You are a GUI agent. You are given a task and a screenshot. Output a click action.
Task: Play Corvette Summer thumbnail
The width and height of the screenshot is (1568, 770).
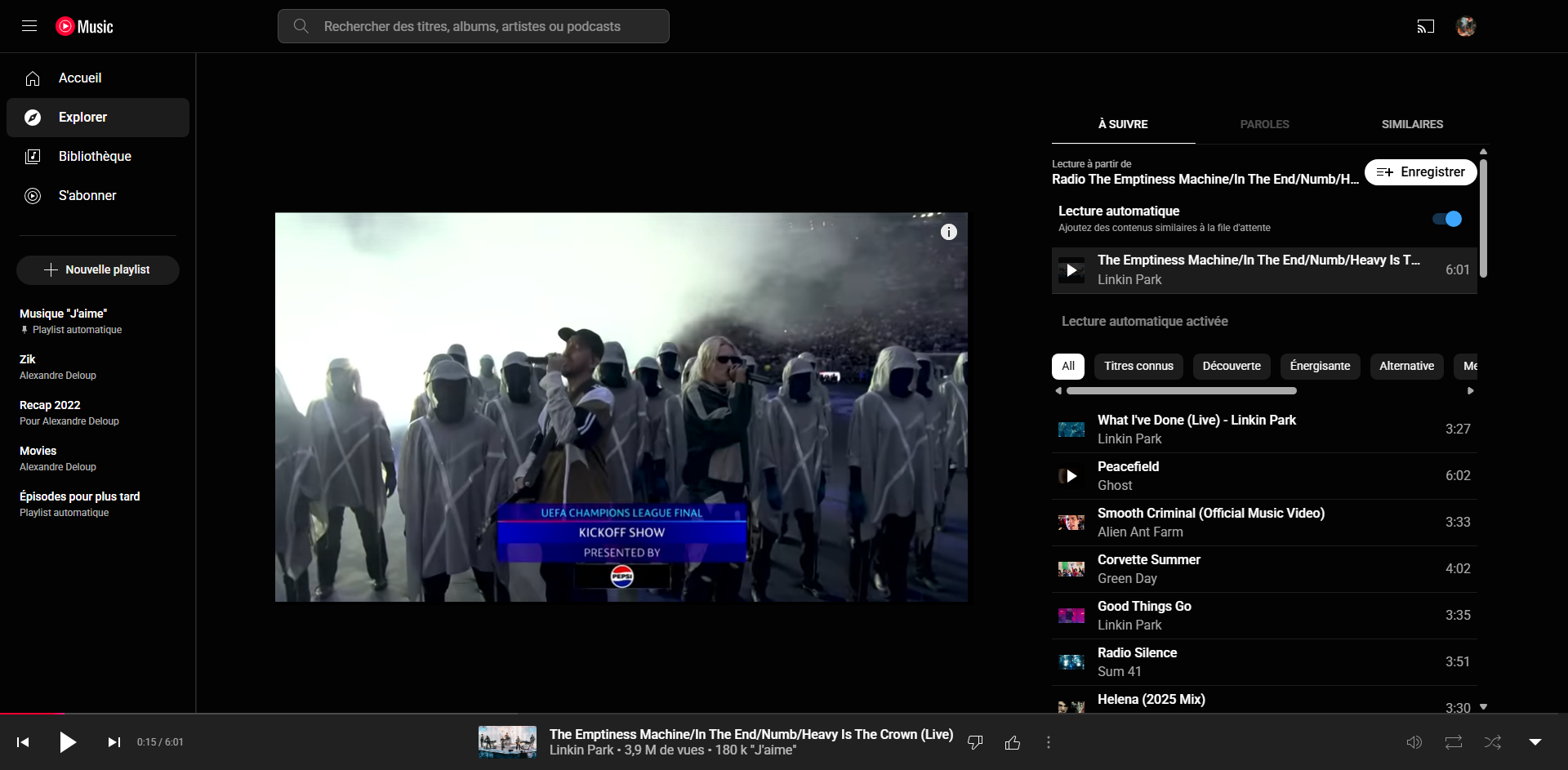tap(1071, 569)
